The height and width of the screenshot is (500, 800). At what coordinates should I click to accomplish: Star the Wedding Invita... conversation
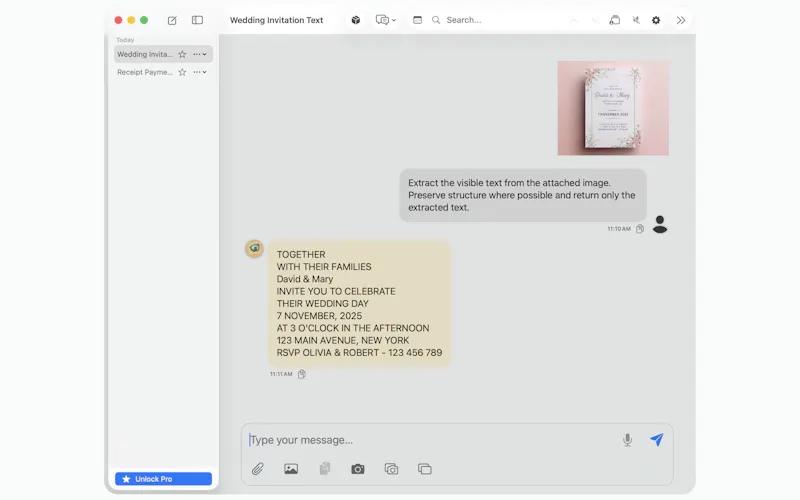[182, 54]
